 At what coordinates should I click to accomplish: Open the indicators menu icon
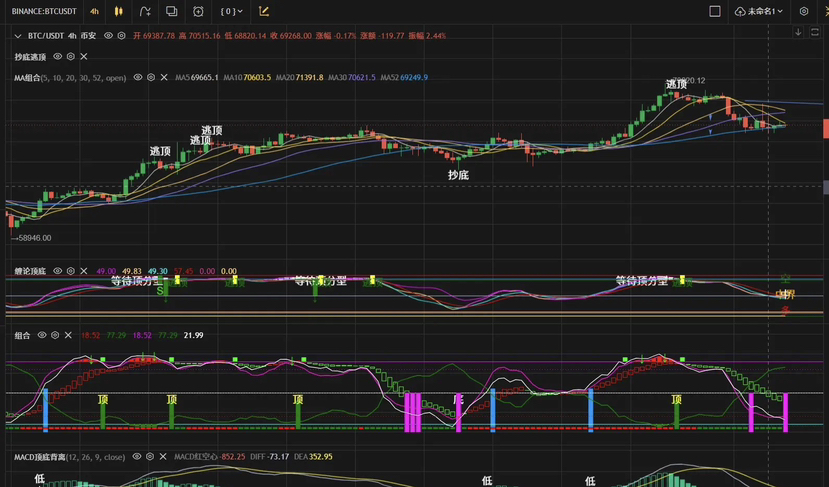(145, 11)
